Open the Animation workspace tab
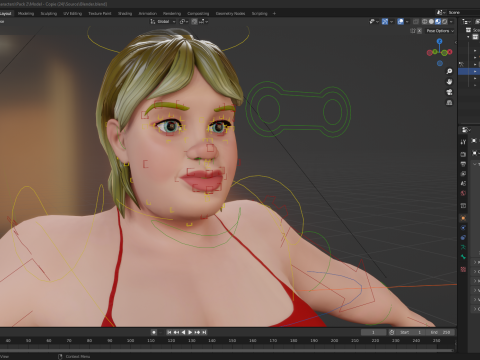Viewport: 480px width, 360px height. [148, 14]
